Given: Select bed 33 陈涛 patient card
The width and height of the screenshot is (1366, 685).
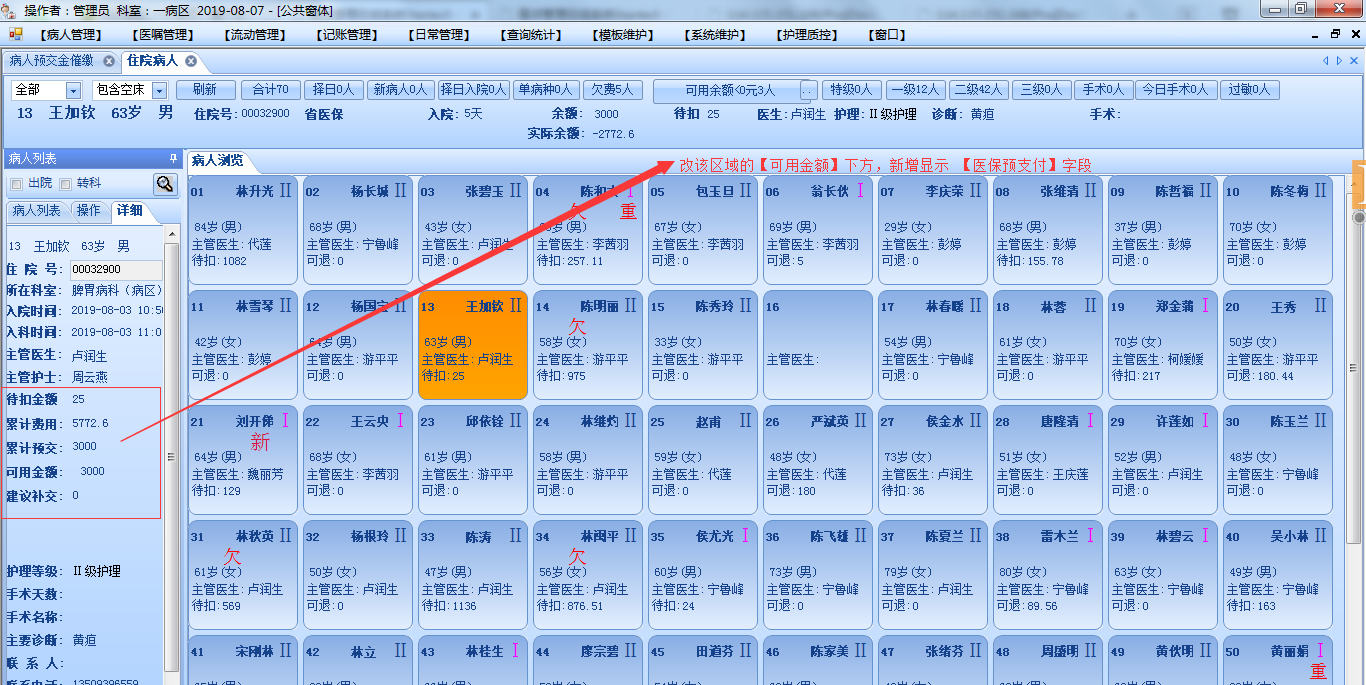Looking at the screenshot, I should [473, 576].
